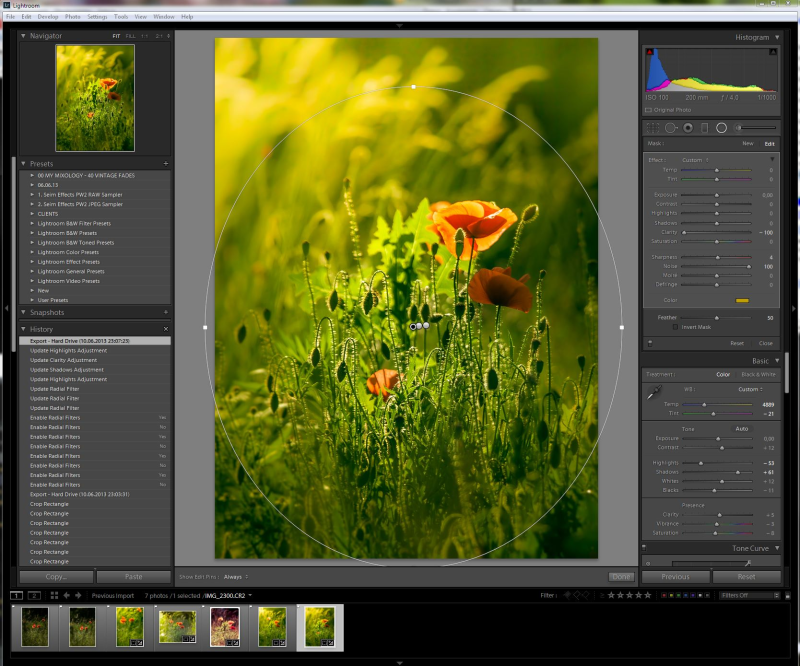
Task: Select the Spot Removal tool
Action: coord(671,128)
